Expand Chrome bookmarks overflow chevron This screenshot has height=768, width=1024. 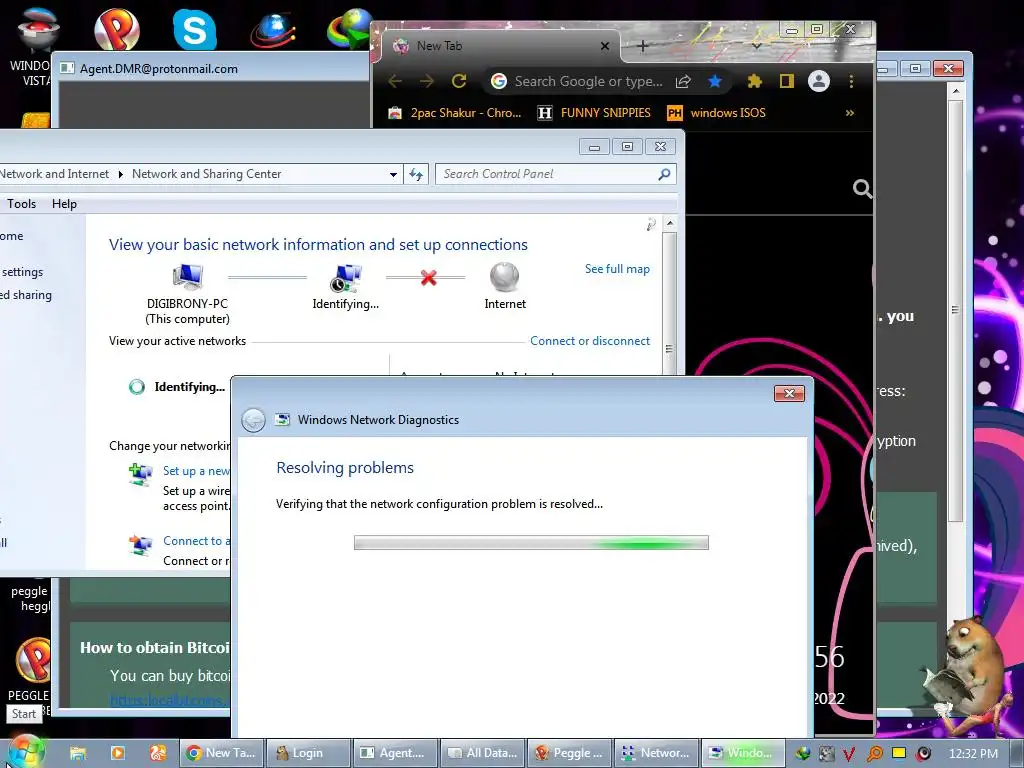pyautogui.click(x=850, y=113)
